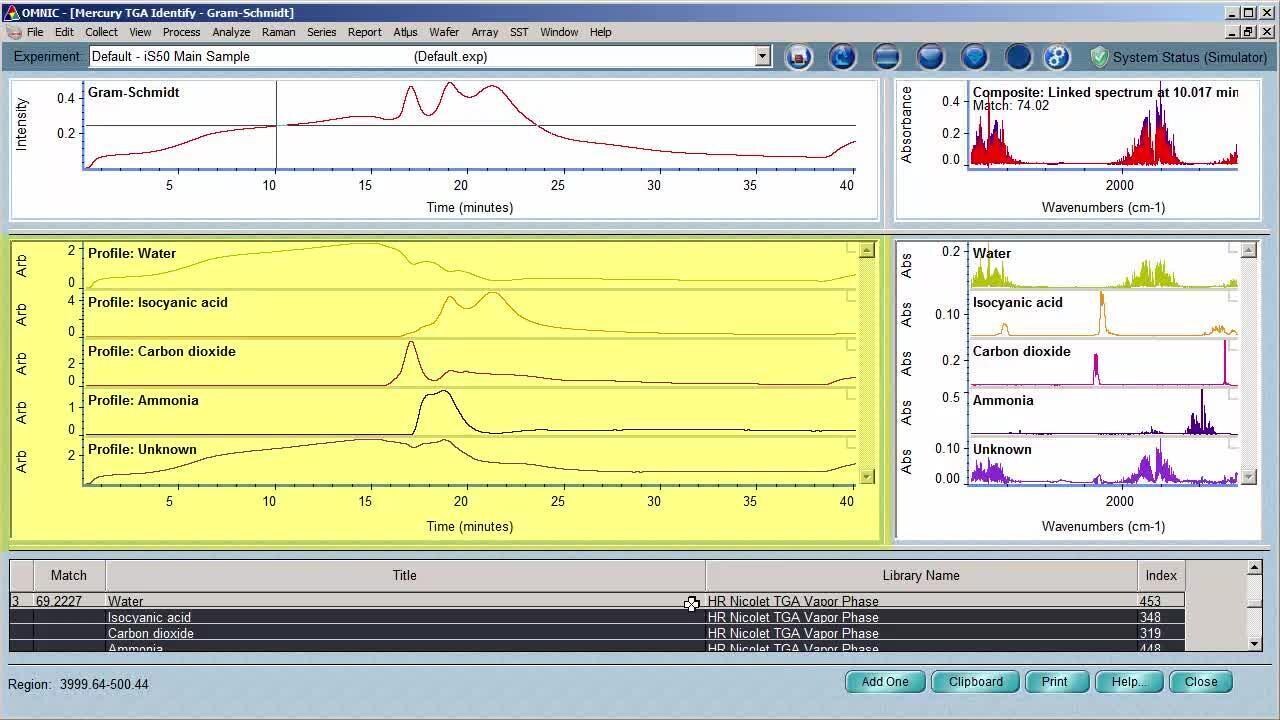The image size is (1280, 720).
Task: Click the blank dark-blue round toolbar button
Action: click(x=1018, y=57)
